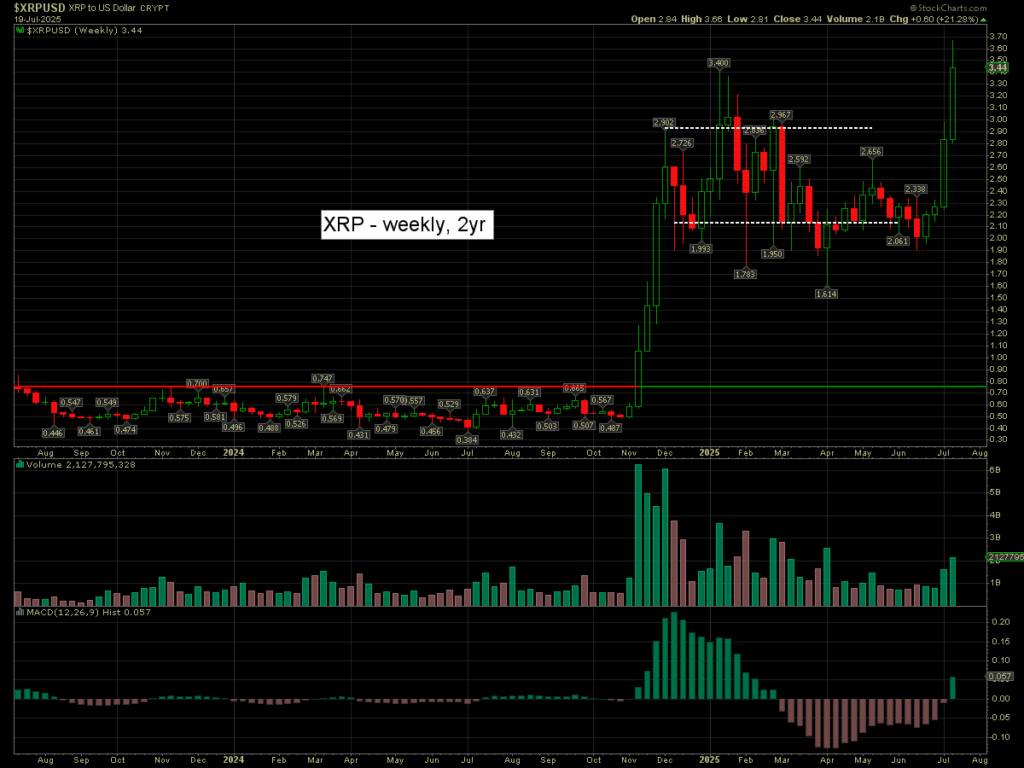
Task: Click the 0.700 high price label
Action: [197, 383]
